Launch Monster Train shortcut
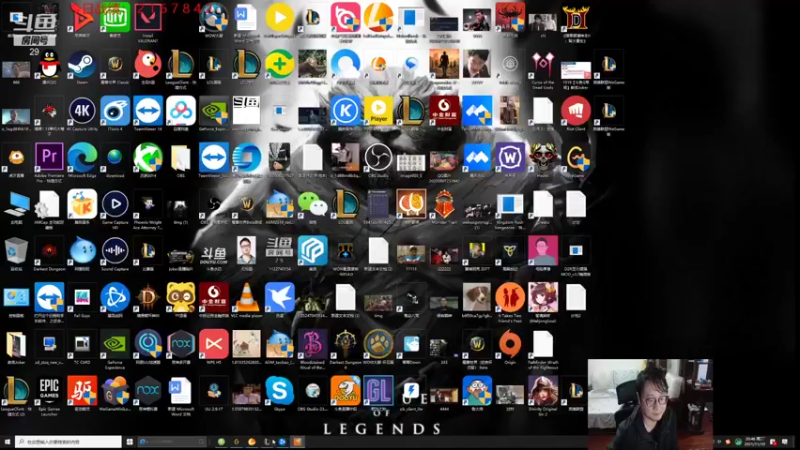Image resolution: width=800 pixels, height=450 pixels. (x=444, y=204)
